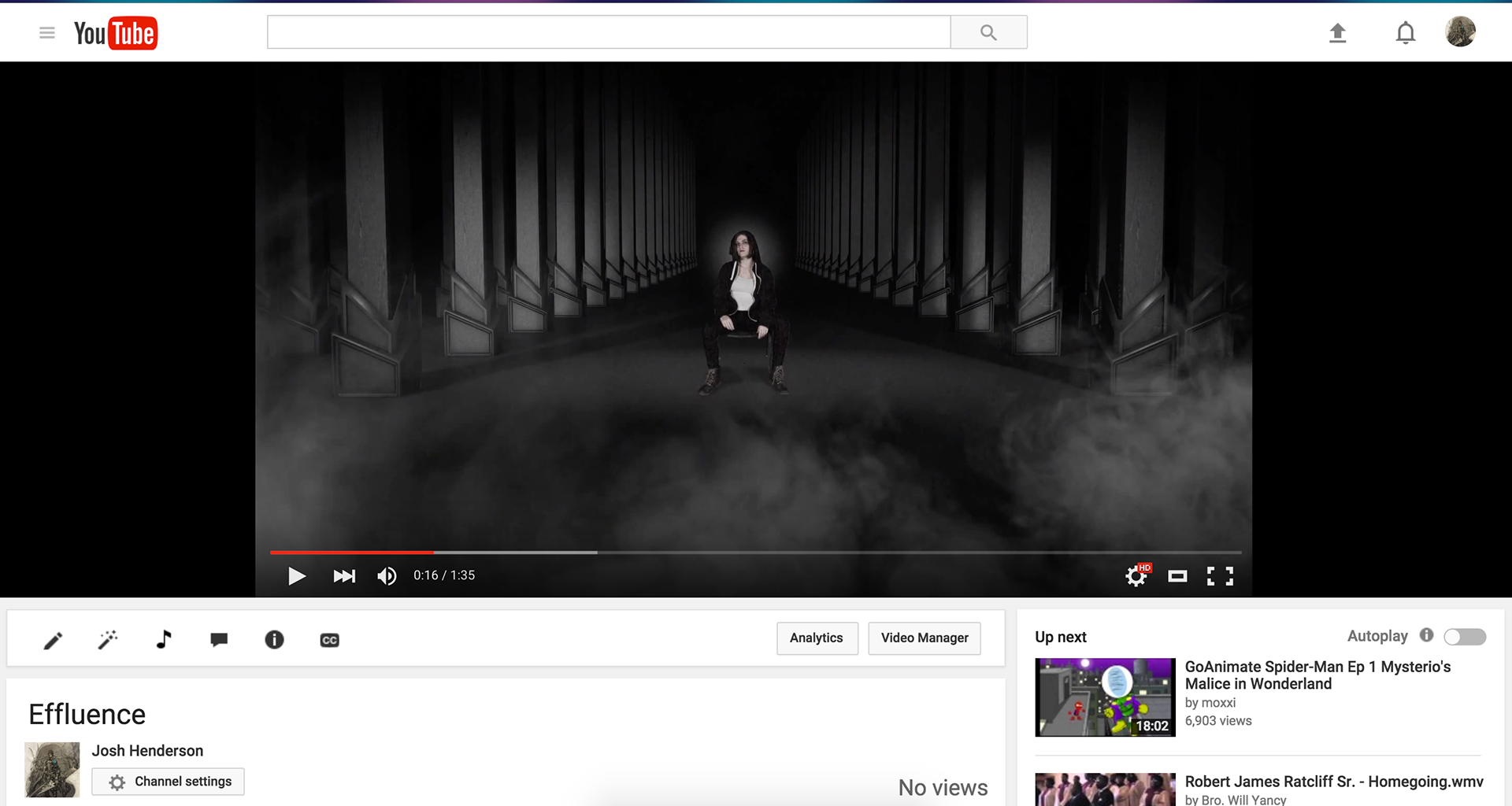Open Enhancements magic wand tool

click(108, 640)
